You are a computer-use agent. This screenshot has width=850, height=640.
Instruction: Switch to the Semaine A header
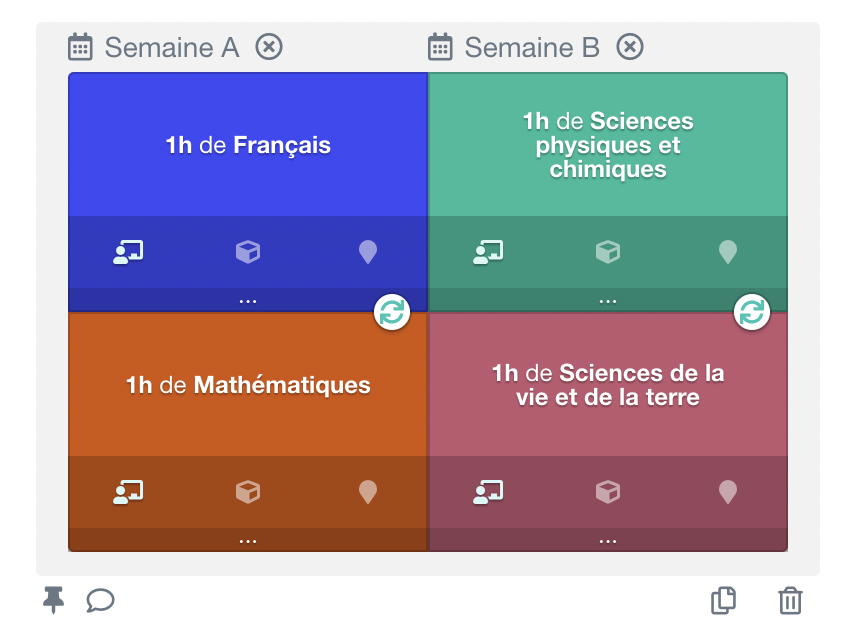pos(173,47)
